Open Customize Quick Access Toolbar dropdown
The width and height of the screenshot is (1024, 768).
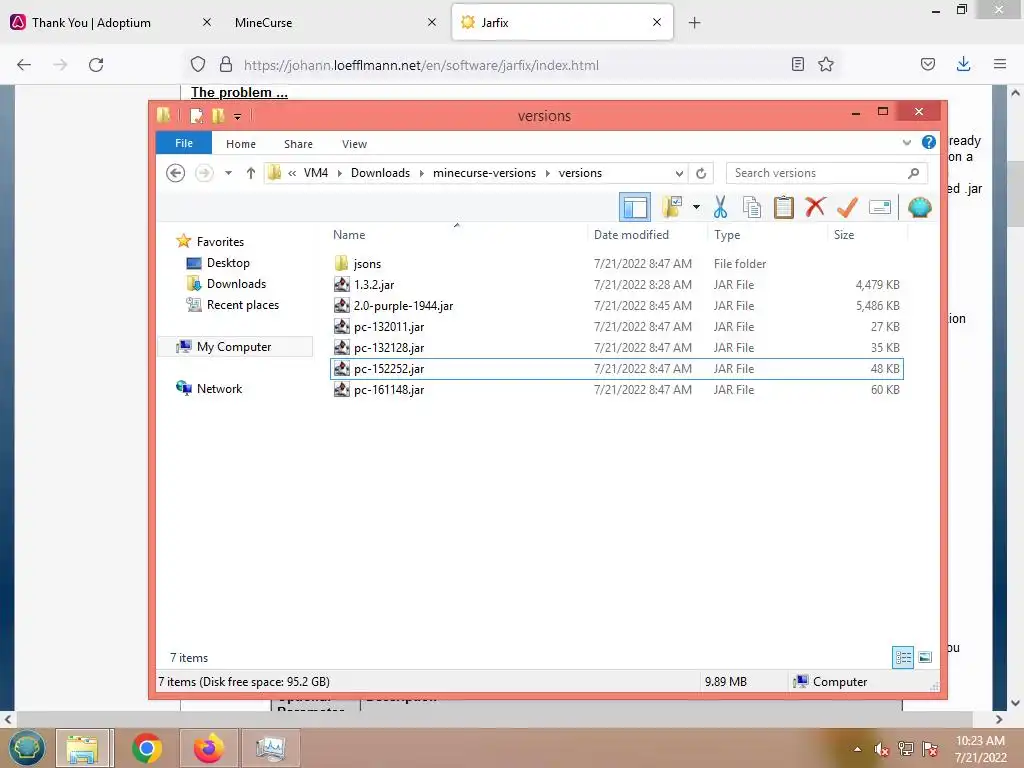tap(237, 116)
